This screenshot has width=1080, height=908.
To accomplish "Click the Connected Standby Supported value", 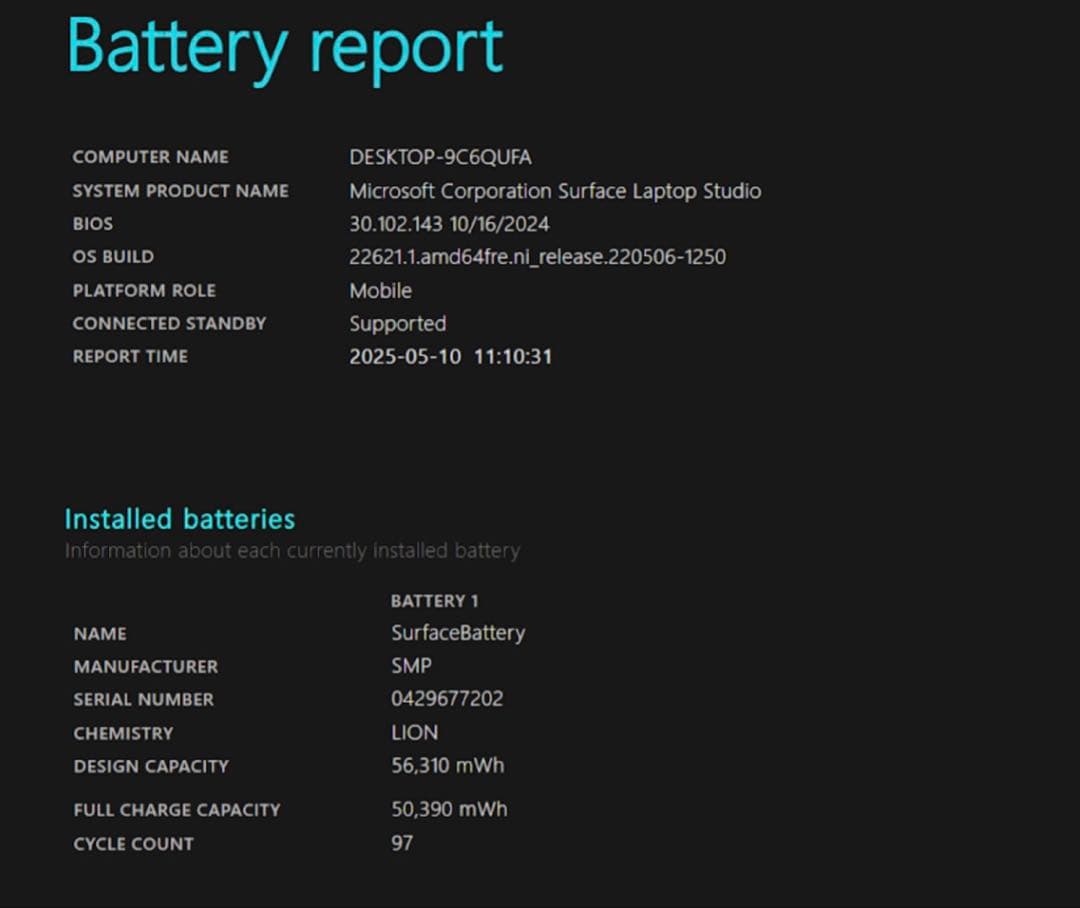I will point(397,324).
